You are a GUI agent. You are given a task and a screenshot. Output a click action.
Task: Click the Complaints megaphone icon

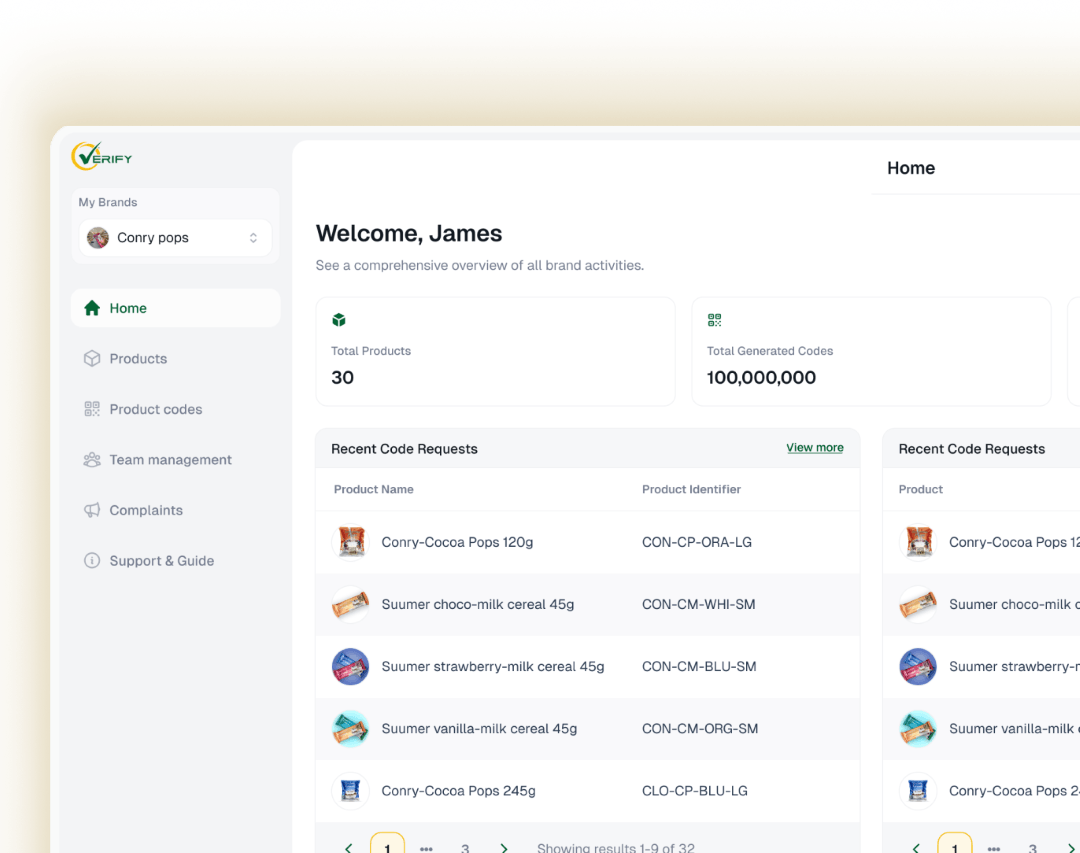click(92, 510)
